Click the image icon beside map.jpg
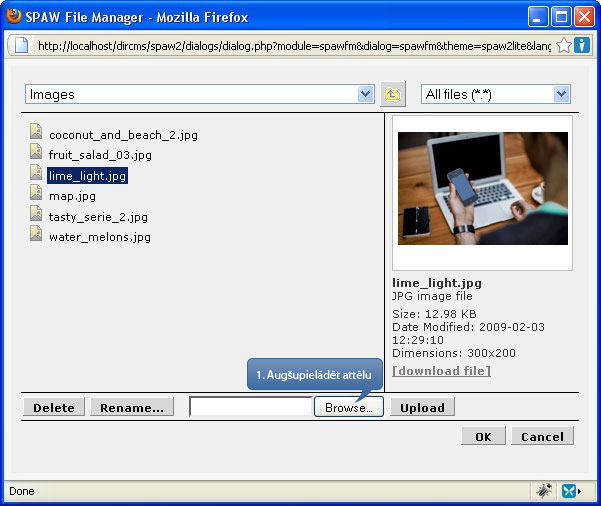This screenshot has height=506, width=601. pyautogui.click(x=36, y=192)
